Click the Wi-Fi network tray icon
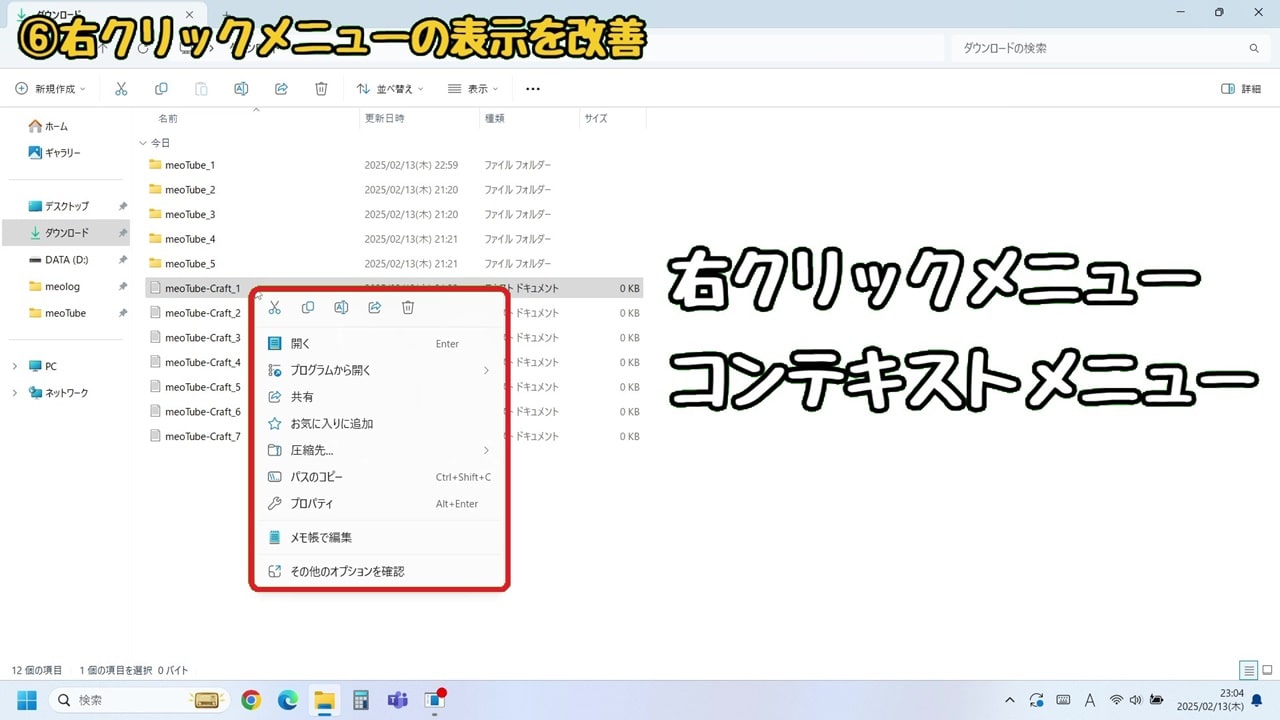 tap(1117, 700)
